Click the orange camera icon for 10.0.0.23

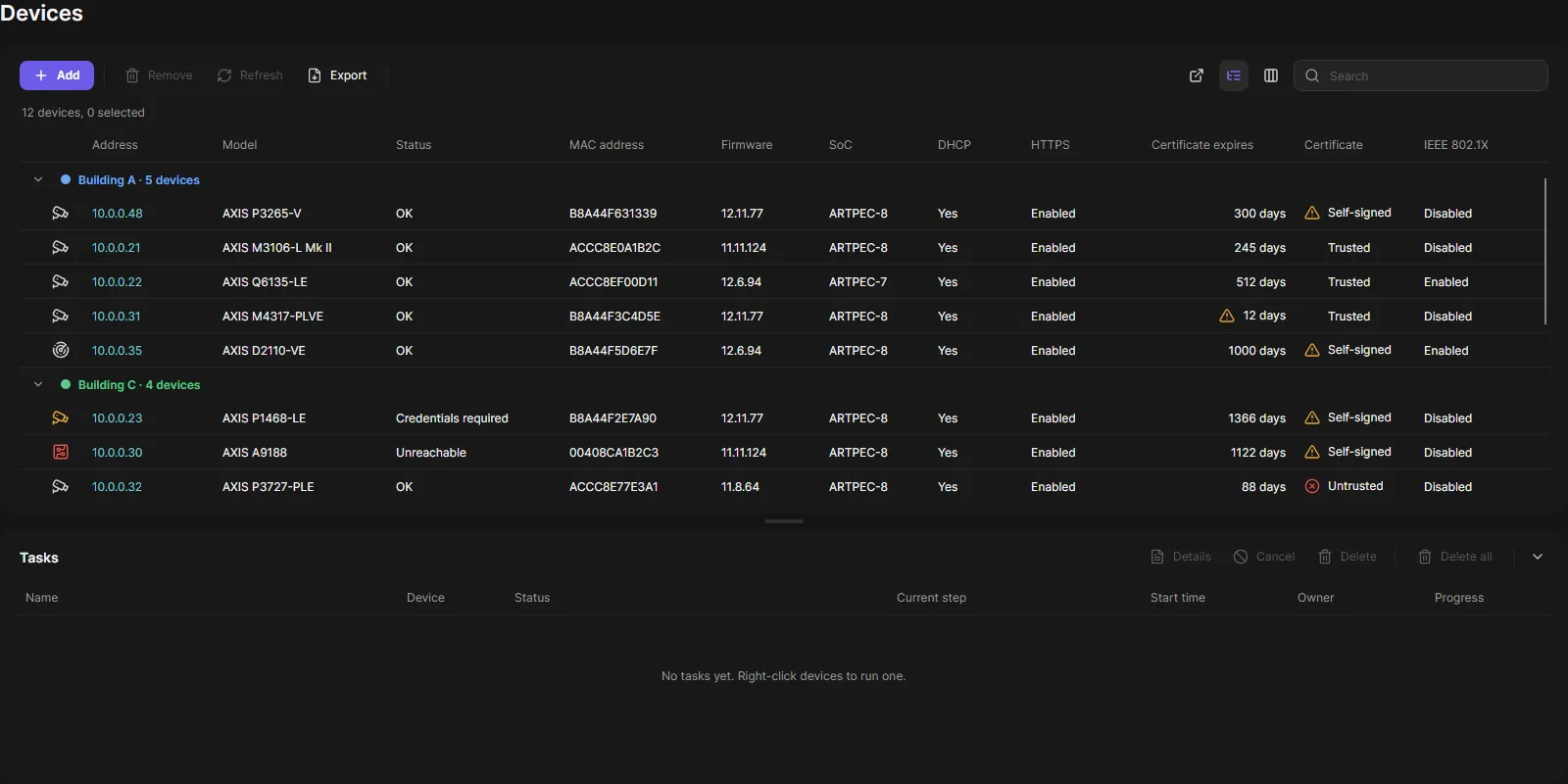pyautogui.click(x=60, y=417)
